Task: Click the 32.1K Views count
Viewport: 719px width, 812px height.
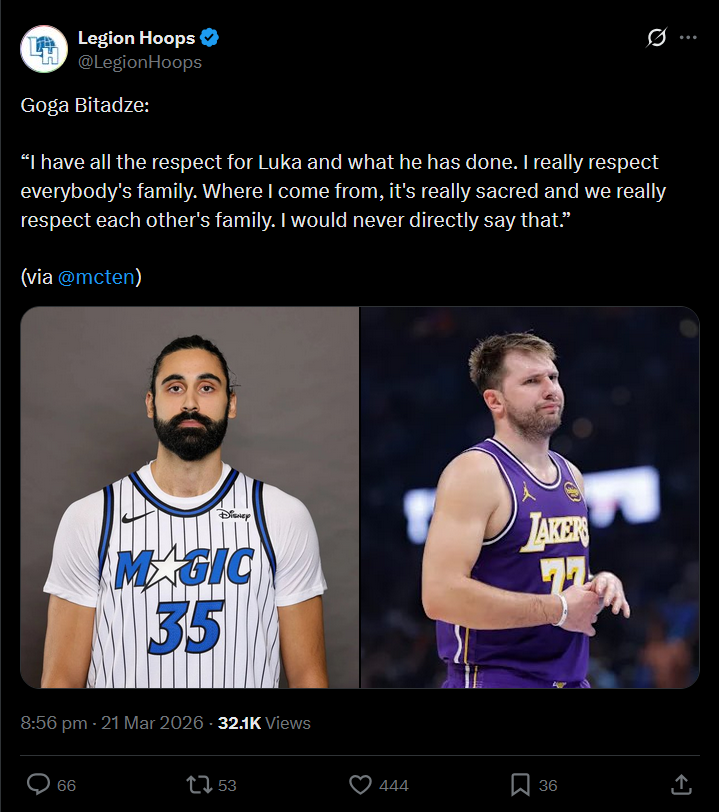Action: pyautogui.click(x=264, y=723)
